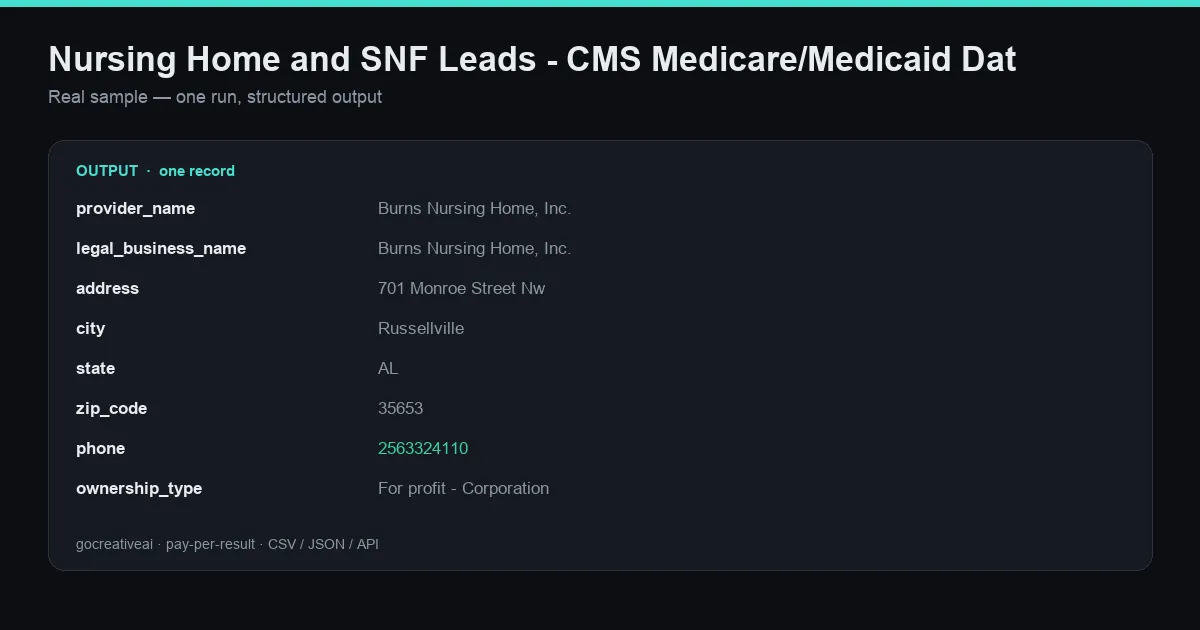Screen dimensions: 1200x630
Task: Select the ownership_type field label
Action: tap(139, 488)
